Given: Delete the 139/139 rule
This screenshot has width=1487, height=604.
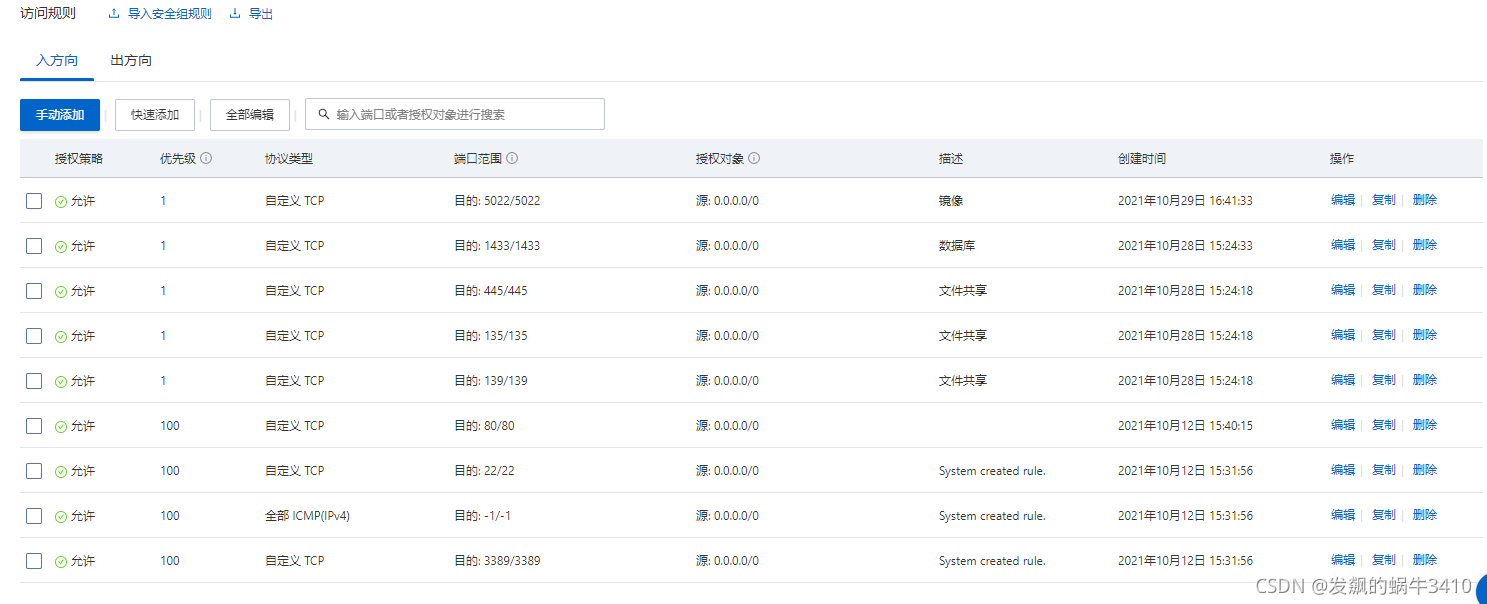Looking at the screenshot, I should 1425,380.
